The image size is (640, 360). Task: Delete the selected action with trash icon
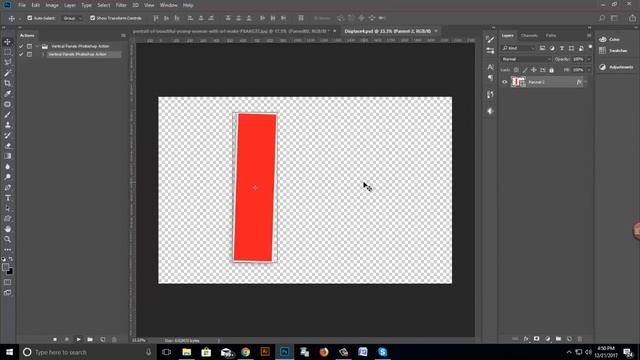[114, 339]
